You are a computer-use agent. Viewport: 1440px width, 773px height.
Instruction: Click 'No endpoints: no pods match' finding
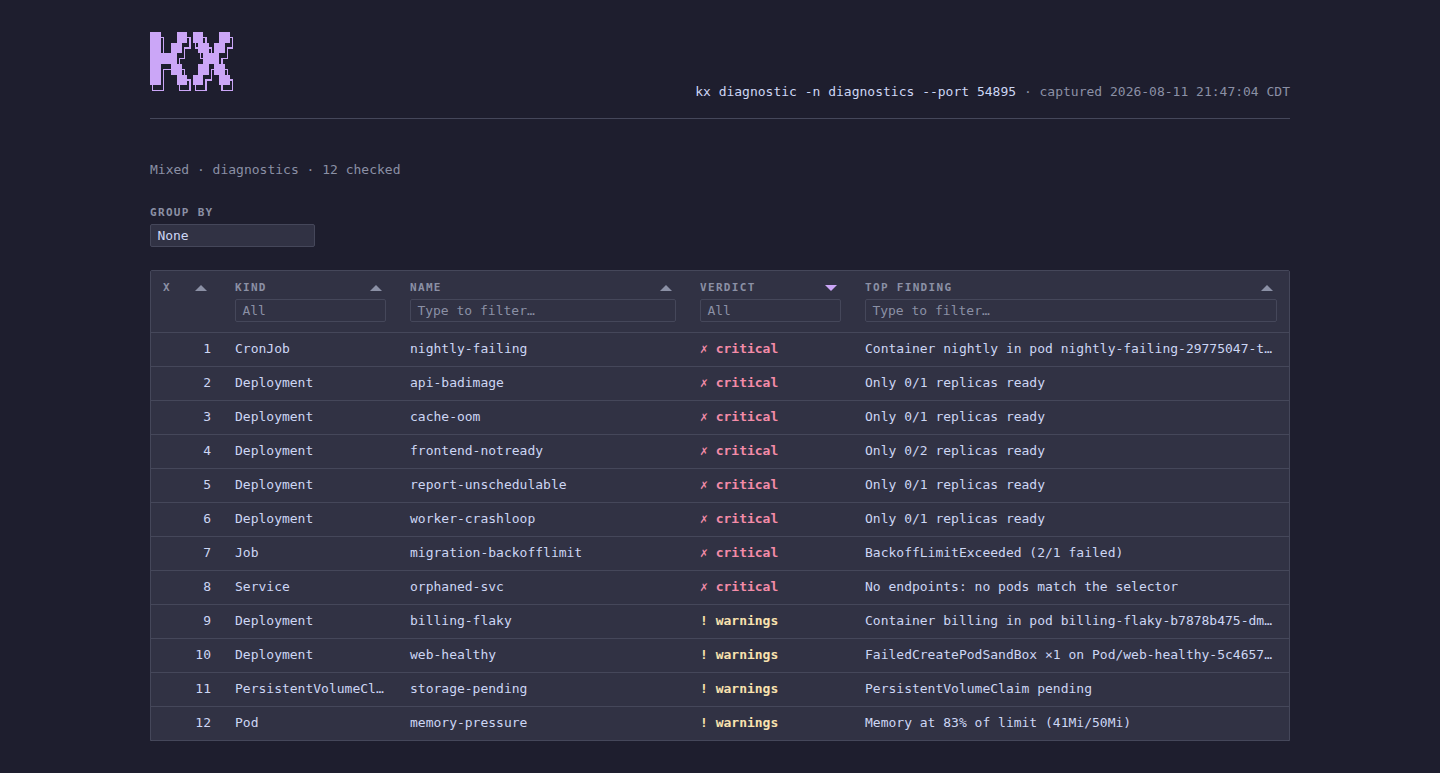tap(1021, 587)
